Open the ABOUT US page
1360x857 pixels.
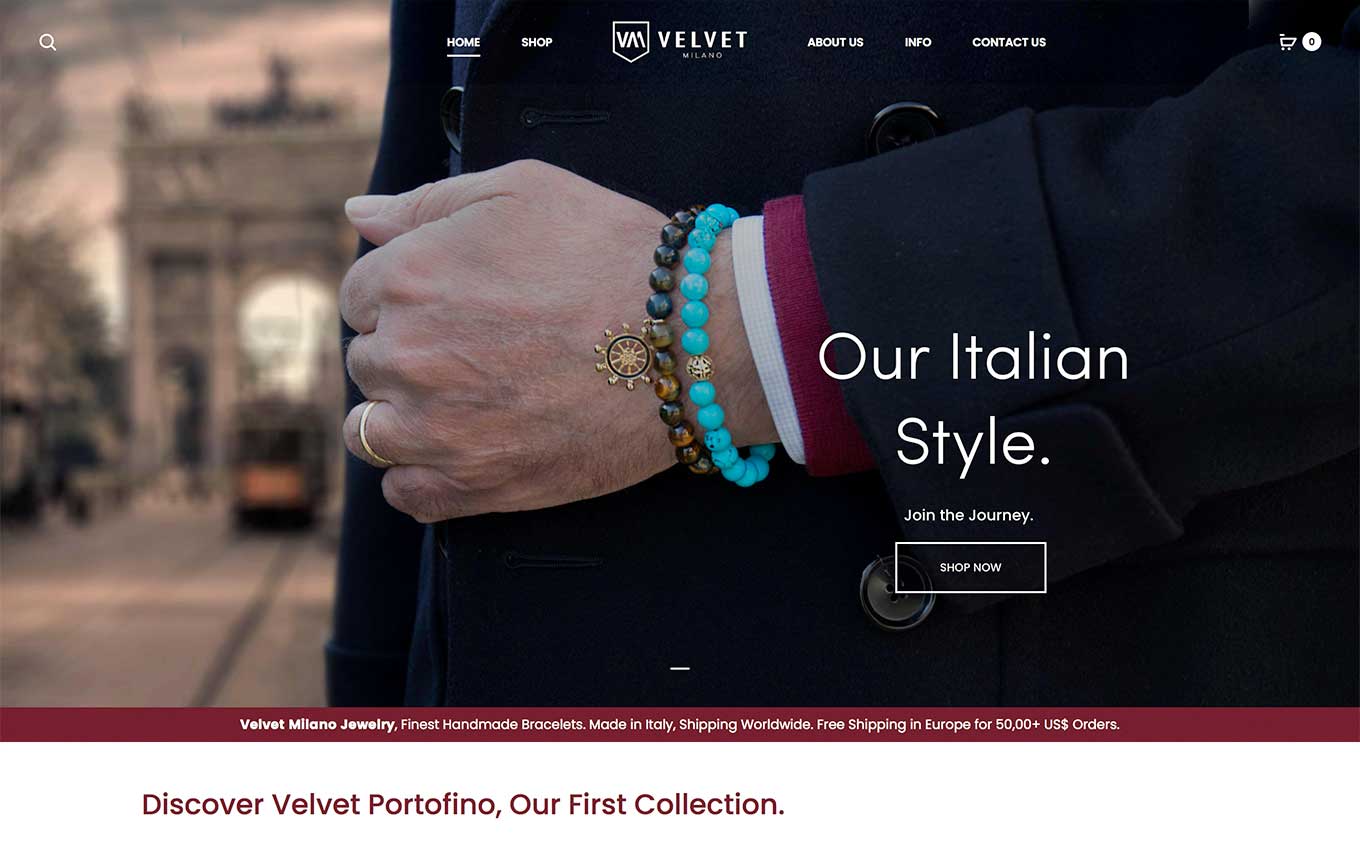(x=835, y=42)
